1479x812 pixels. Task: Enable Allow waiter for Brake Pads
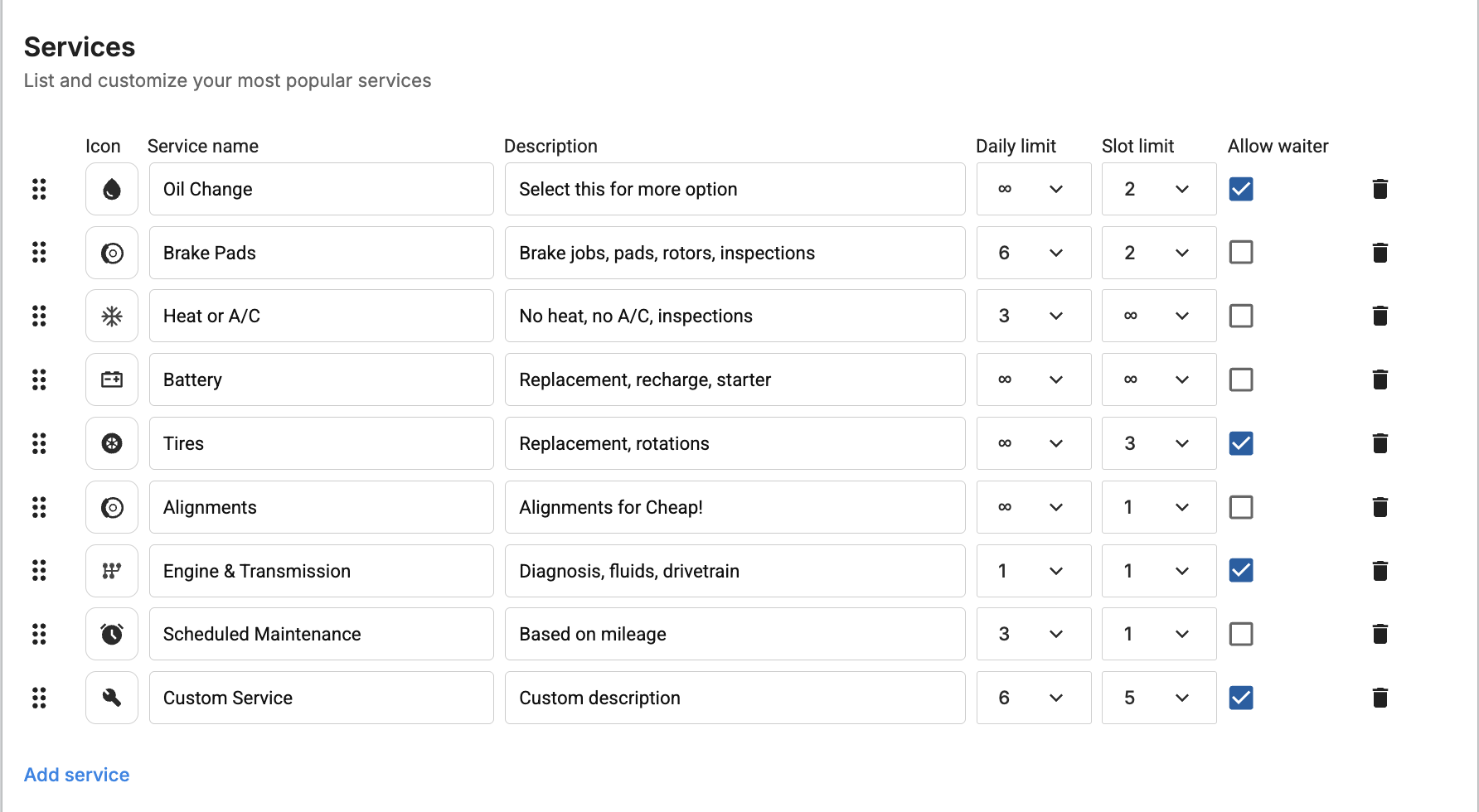[x=1241, y=252]
